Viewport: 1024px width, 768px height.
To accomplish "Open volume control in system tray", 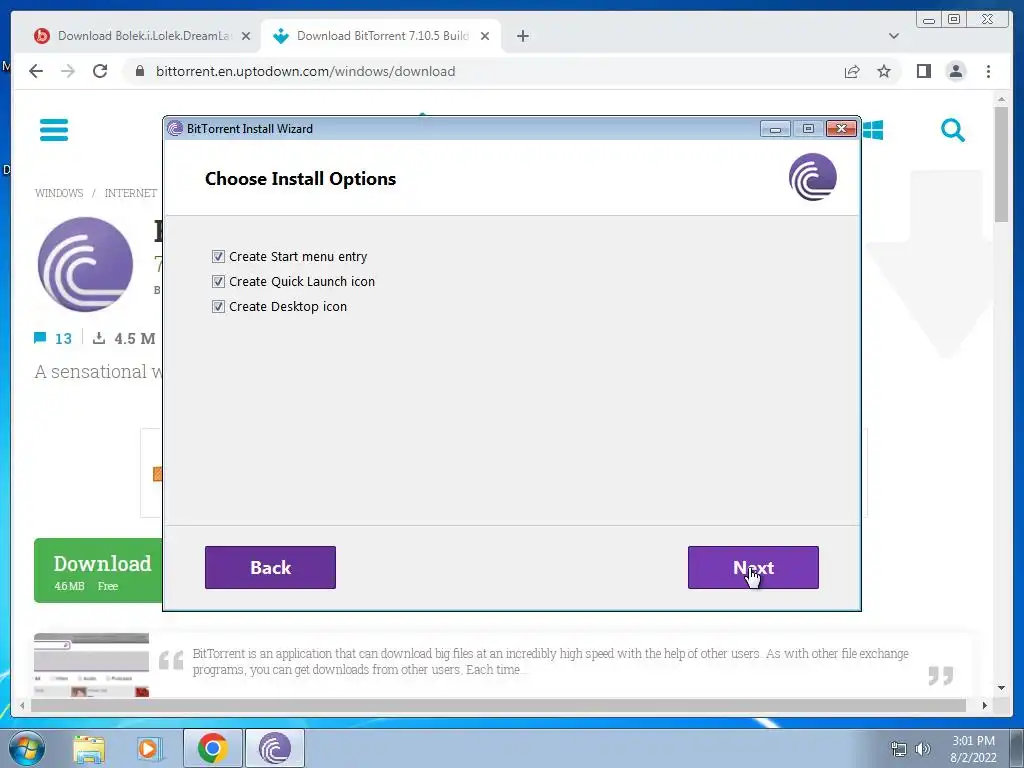I will click(922, 749).
